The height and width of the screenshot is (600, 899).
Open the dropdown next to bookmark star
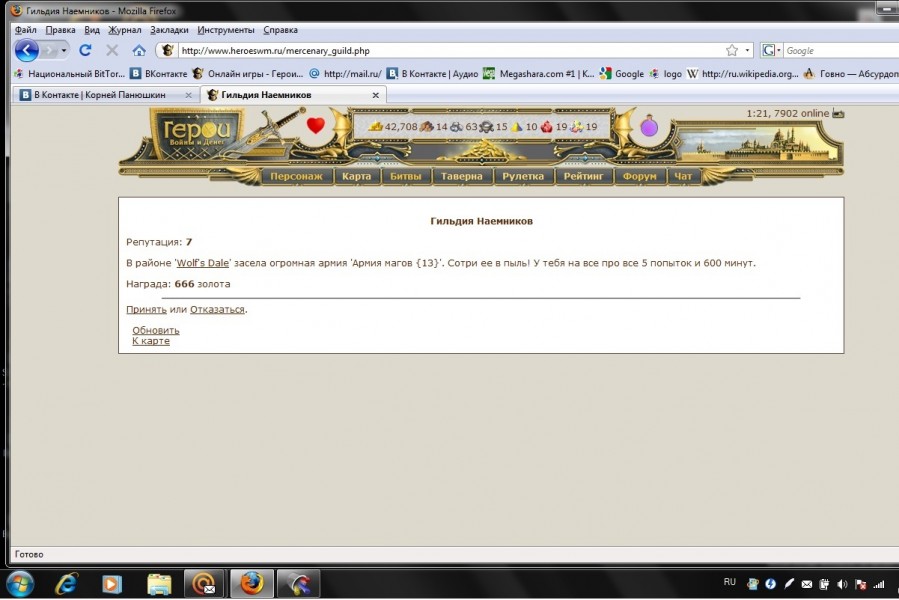point(747,50)
